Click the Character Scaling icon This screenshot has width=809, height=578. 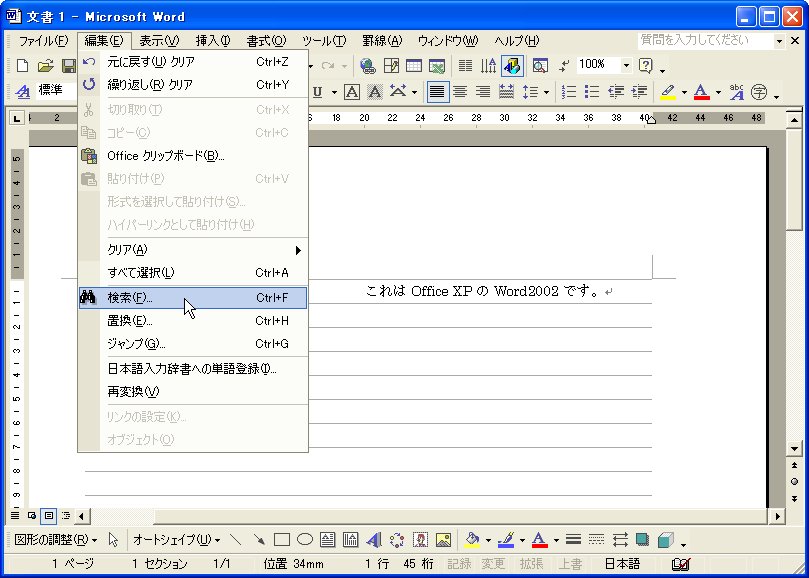(x=398, y=92)
